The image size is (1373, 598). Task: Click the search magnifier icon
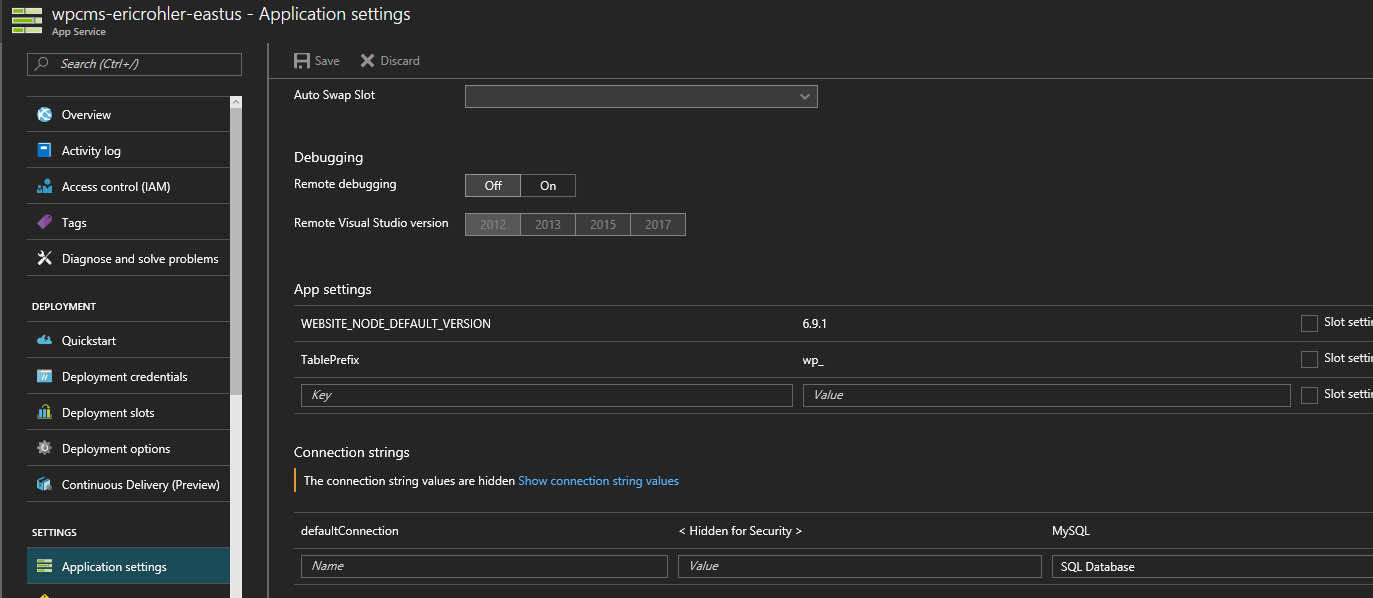tap(42, 64)
